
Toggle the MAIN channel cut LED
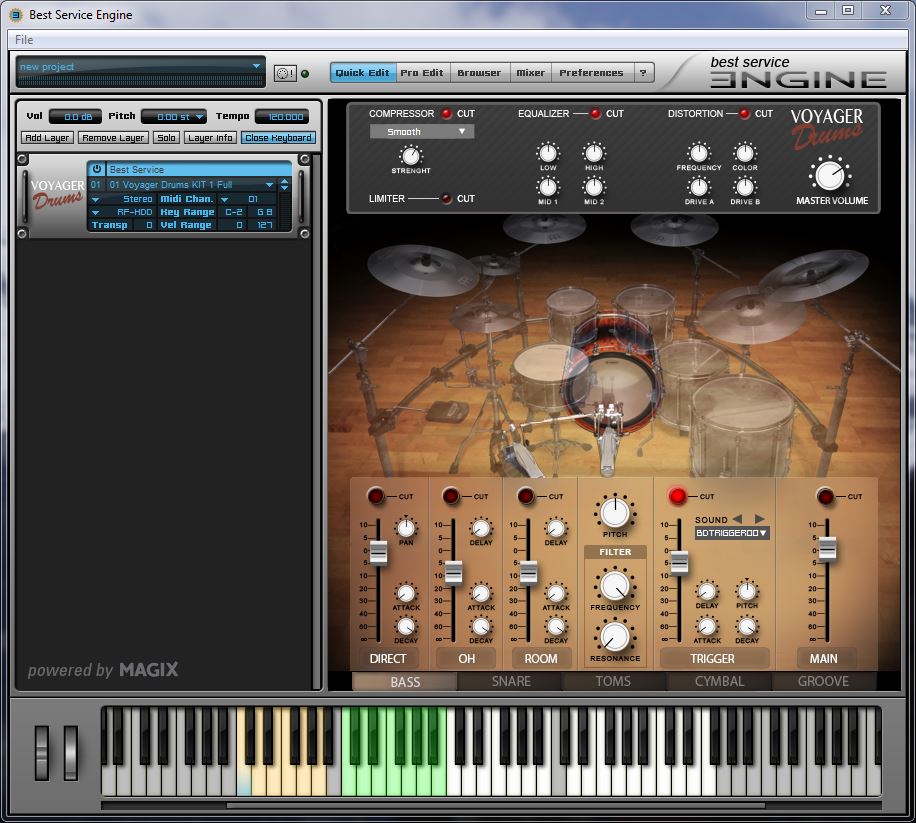tap(825, 496)
